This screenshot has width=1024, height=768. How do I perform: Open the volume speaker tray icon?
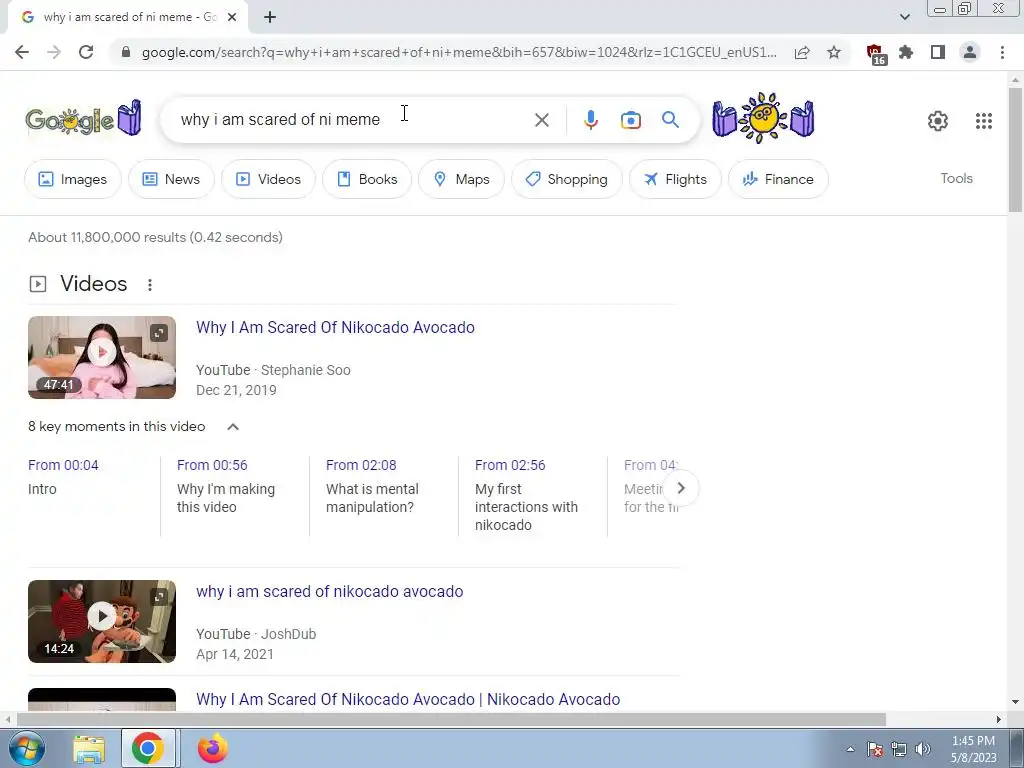[923, 749]
